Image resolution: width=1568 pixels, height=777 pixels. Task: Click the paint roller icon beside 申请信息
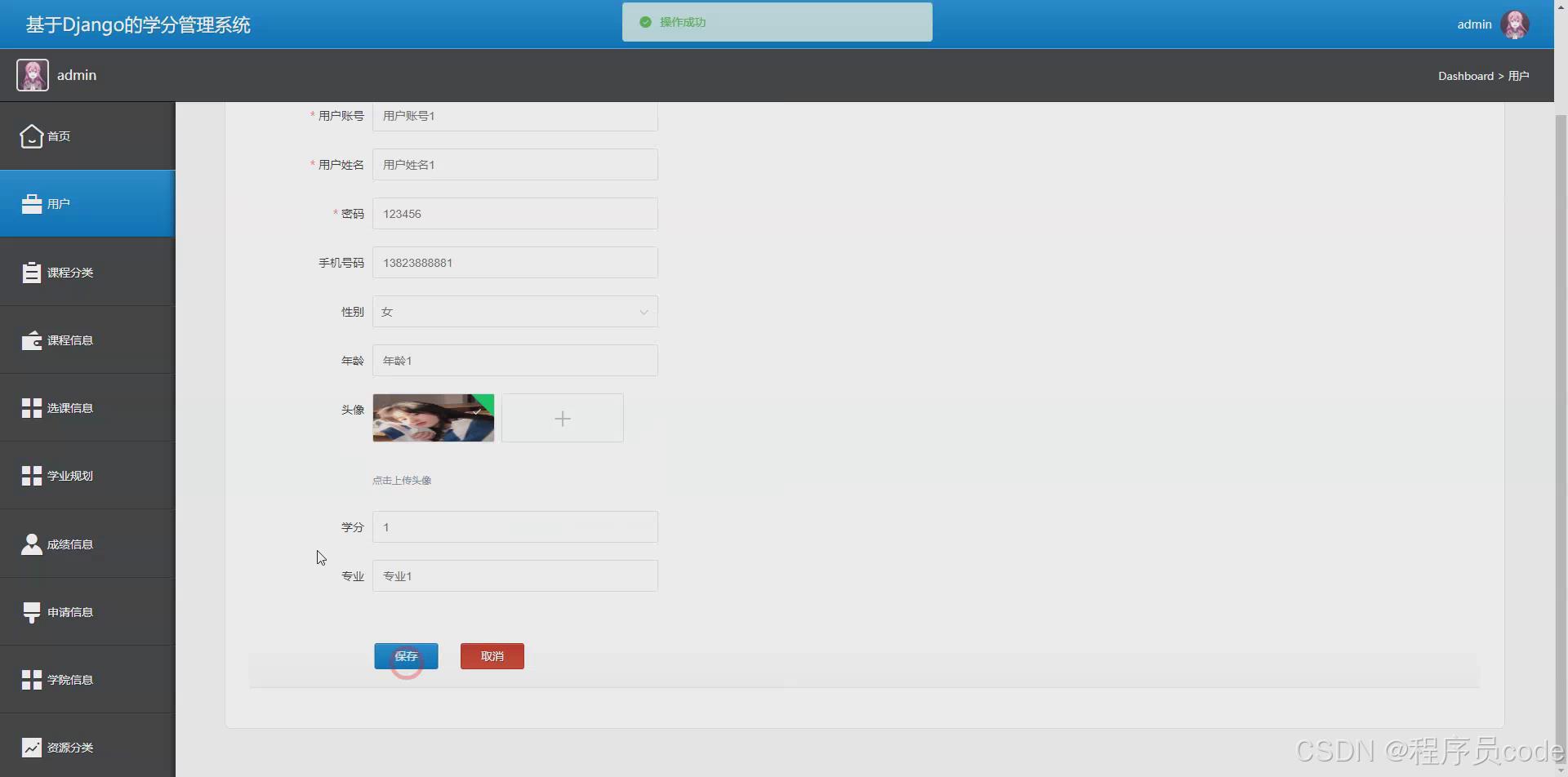pos(32,612)
